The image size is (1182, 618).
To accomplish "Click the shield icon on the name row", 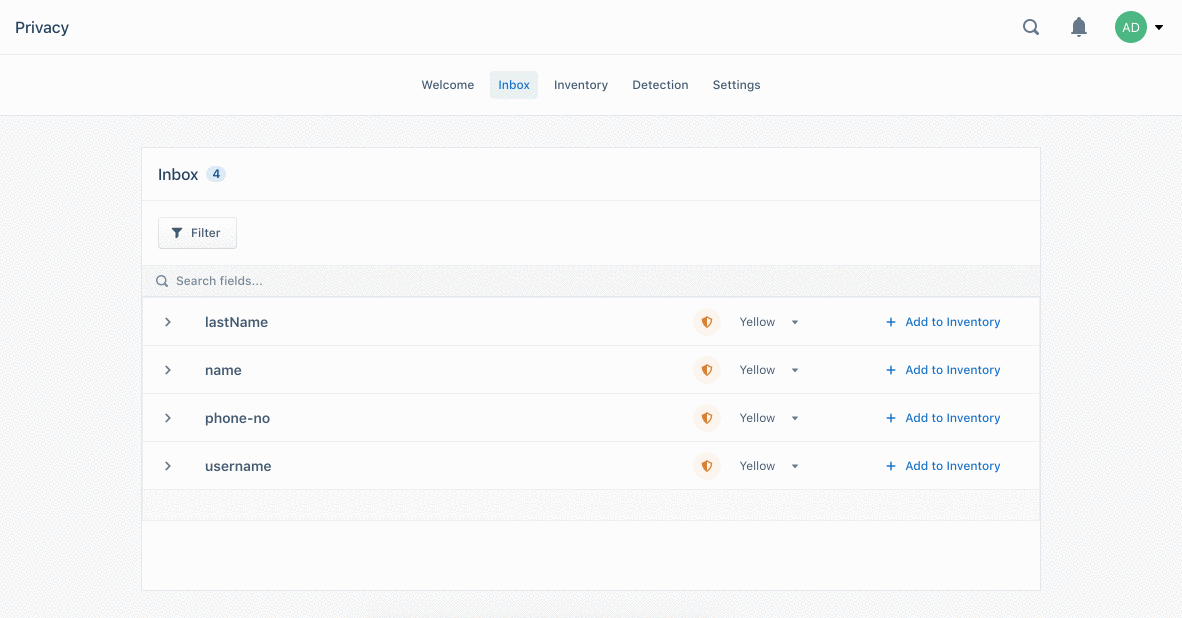I will pyautogui.click(x=707, y=370).
